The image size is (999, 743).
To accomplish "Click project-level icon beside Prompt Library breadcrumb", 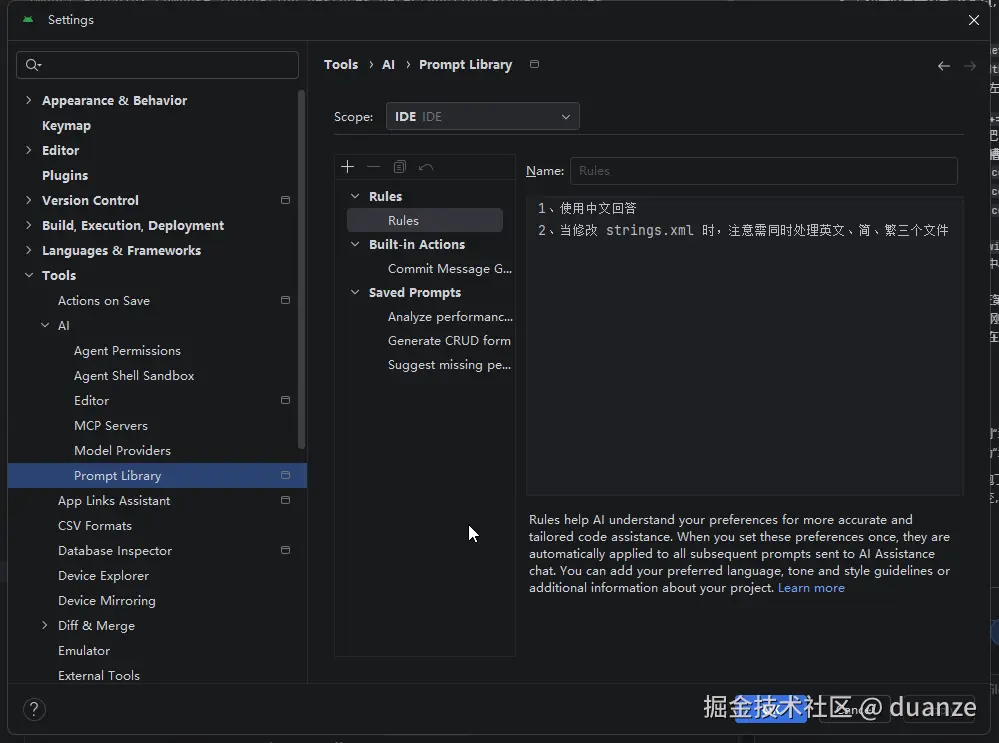I will coord(535,64).
